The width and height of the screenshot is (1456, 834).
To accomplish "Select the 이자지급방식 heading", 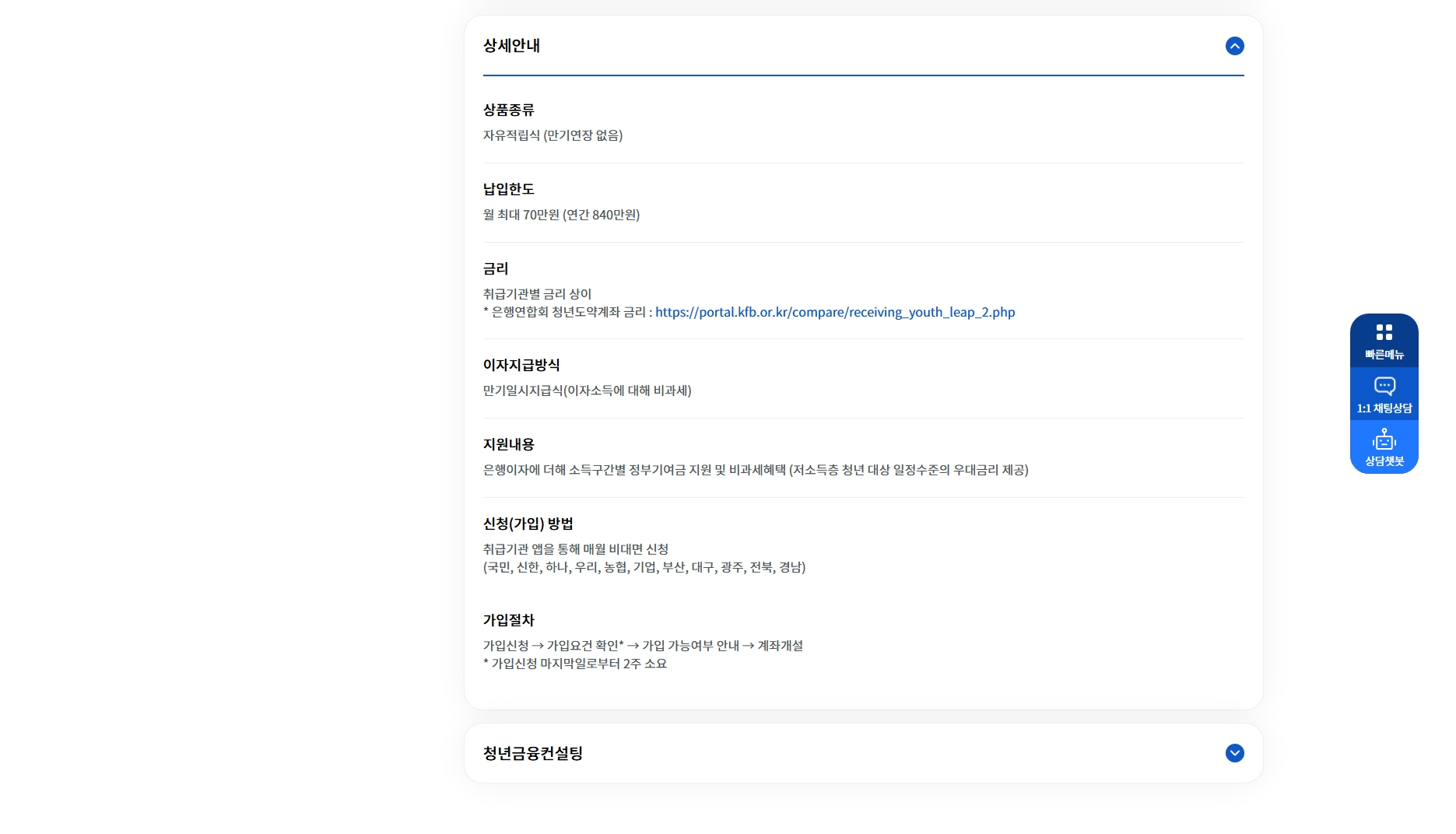I will [521, 365].
